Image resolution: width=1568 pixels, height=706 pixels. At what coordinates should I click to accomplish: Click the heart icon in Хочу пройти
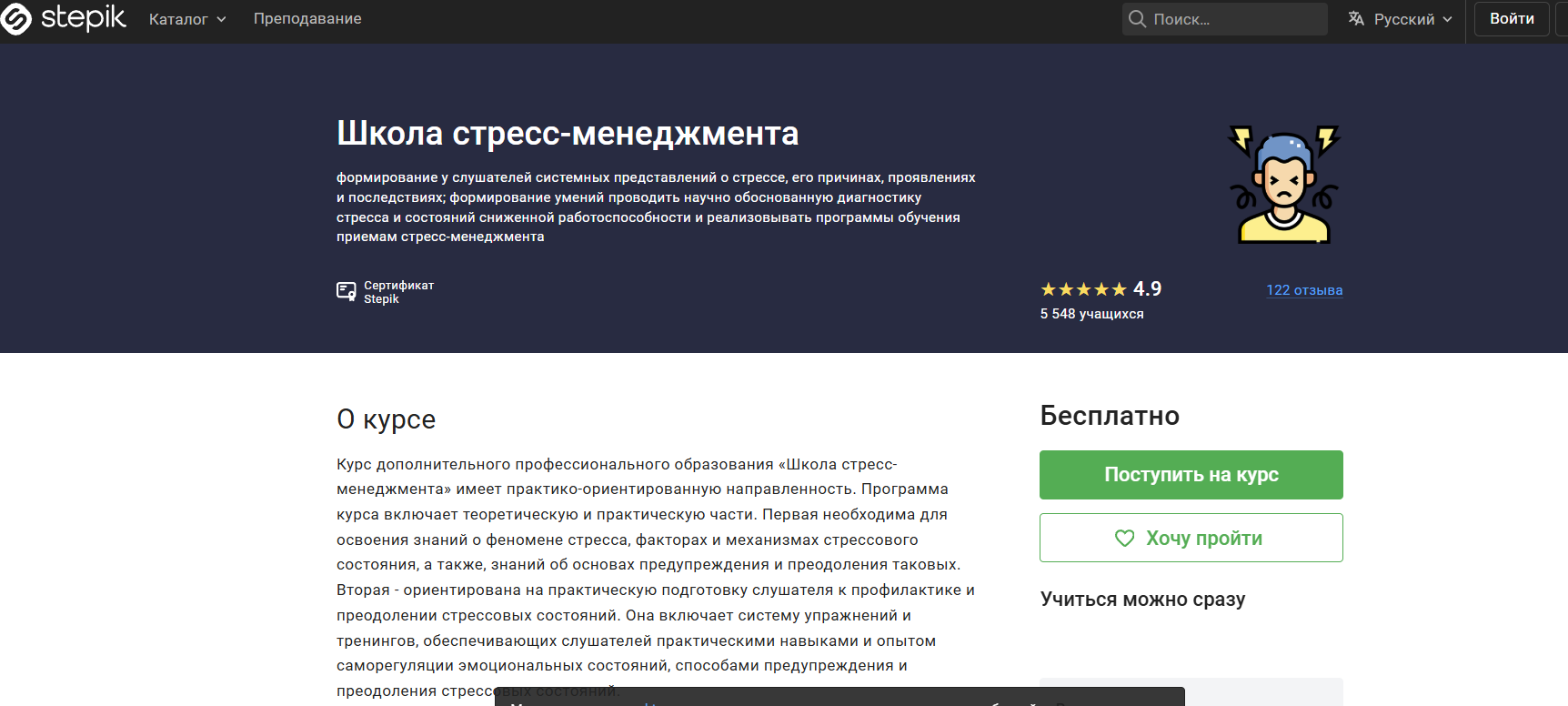(1125, 539)
